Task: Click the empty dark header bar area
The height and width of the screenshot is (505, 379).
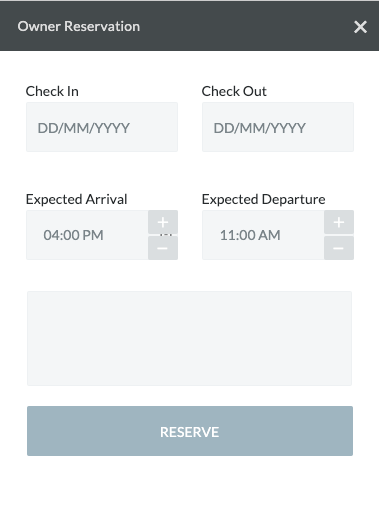Action: click(247, 27)
